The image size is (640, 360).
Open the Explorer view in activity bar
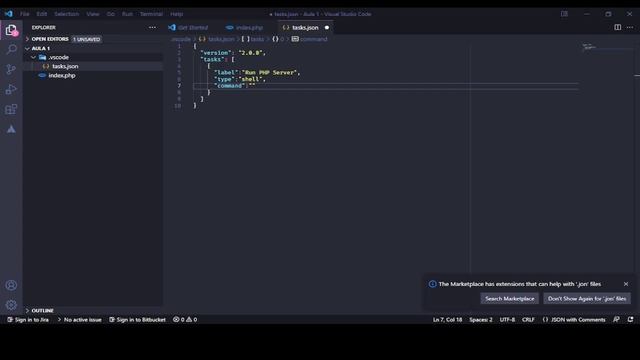click(x=11, y=30)
